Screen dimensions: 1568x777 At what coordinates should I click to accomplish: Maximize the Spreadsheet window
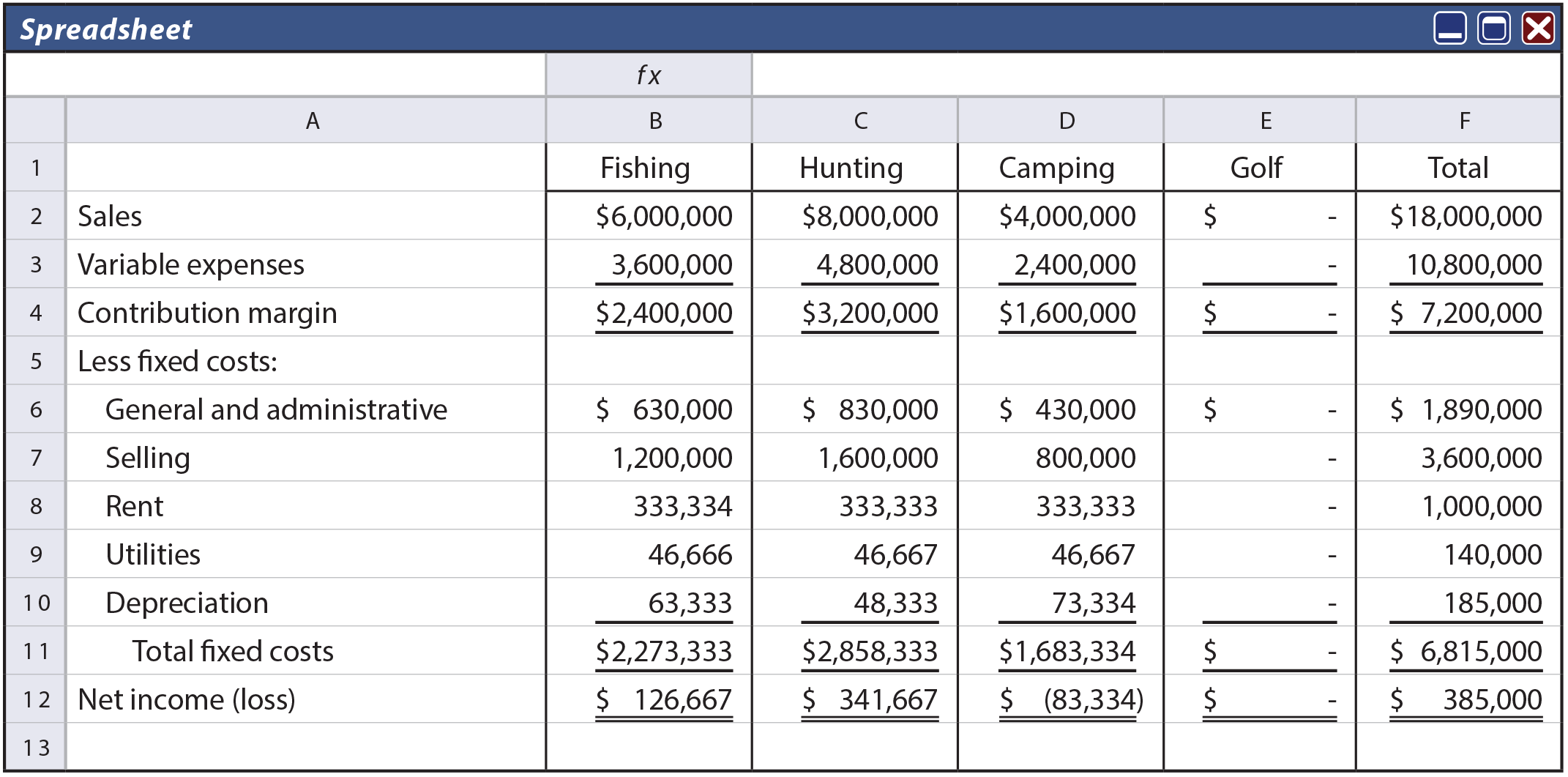coord(1493,29)
